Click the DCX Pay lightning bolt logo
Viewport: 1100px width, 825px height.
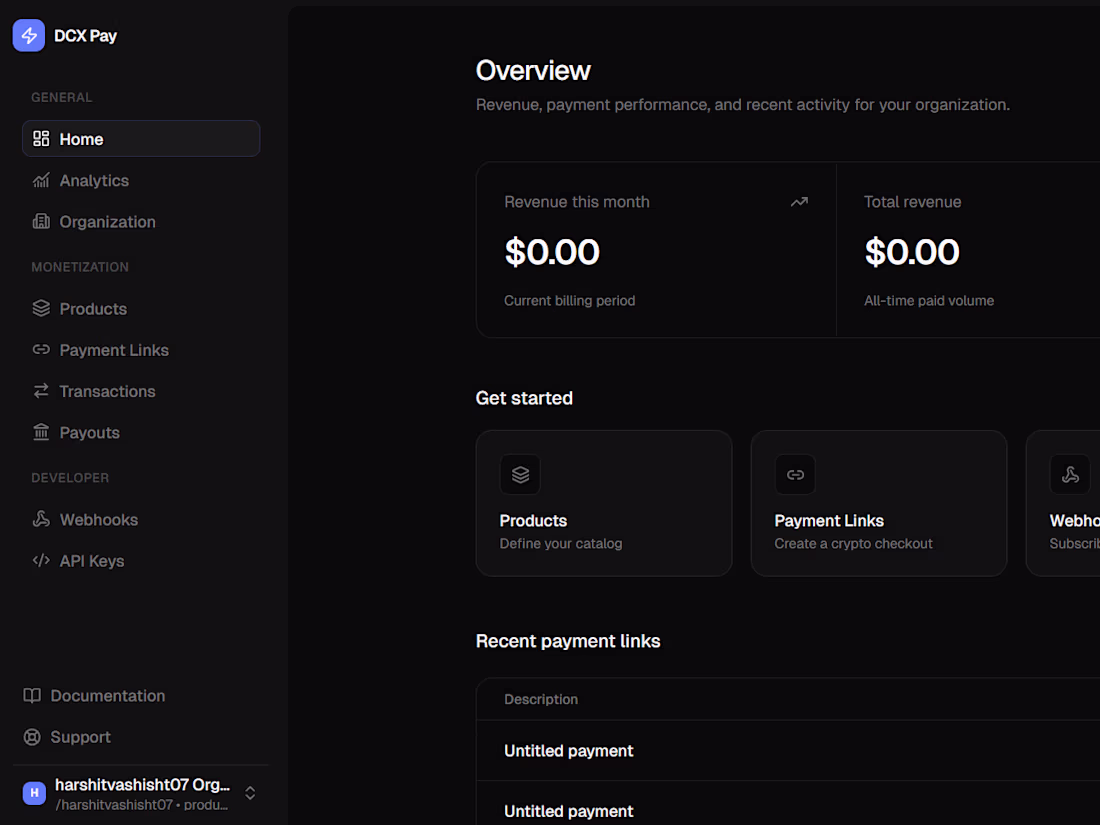pyautogui.click(x=29, y=35)
